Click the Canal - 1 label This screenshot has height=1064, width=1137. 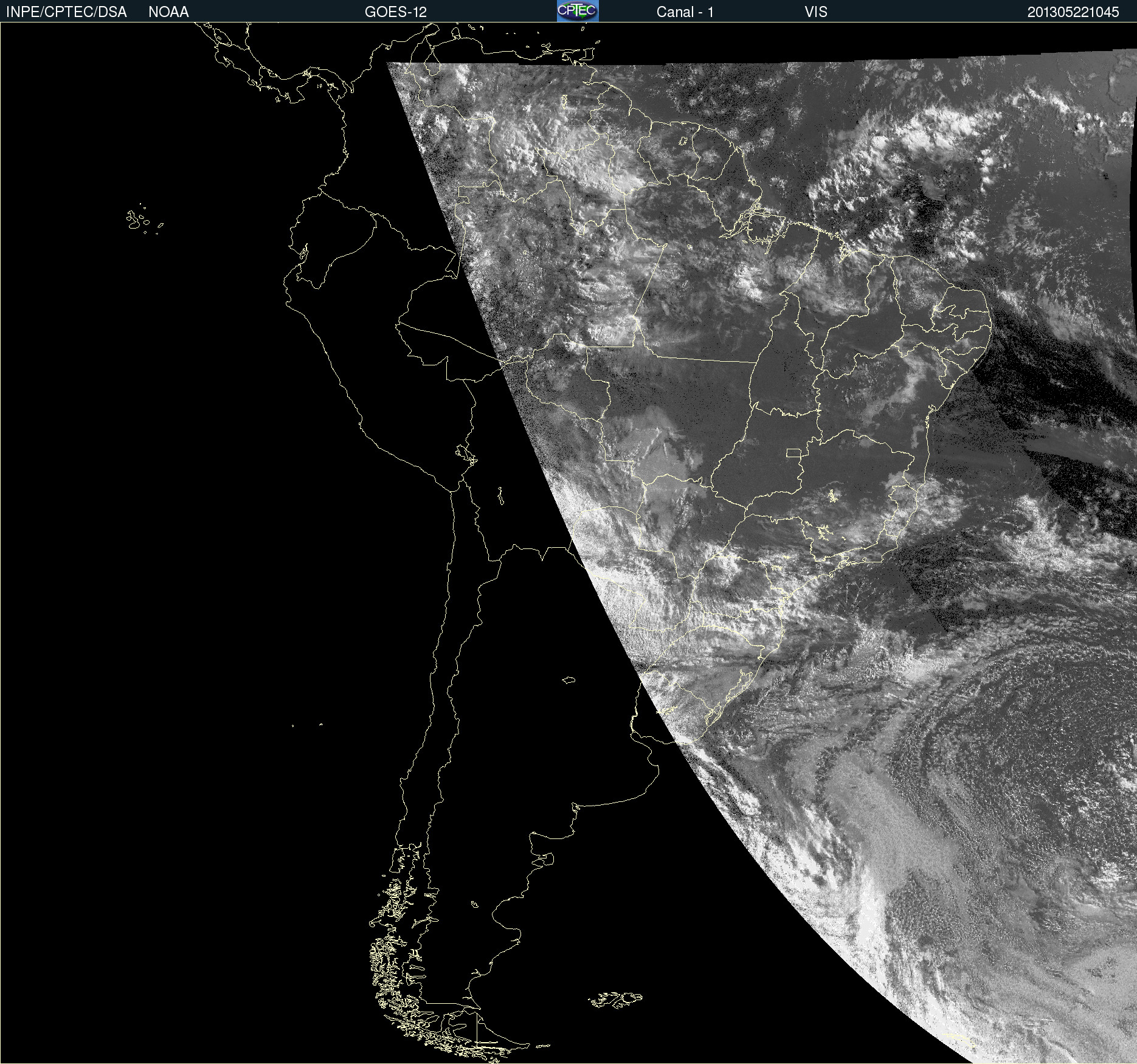[685, 12]
